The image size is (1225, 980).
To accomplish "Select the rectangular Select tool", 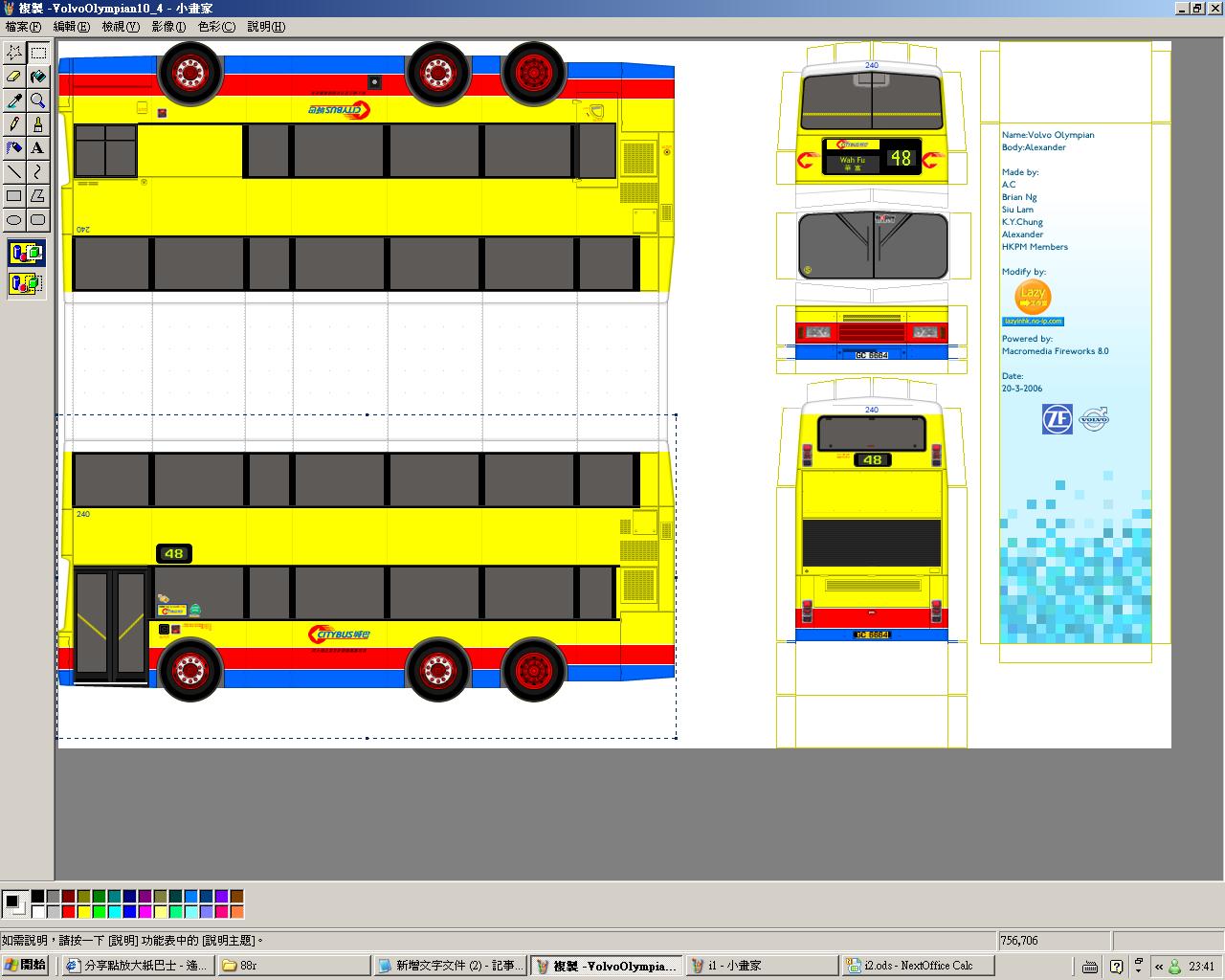I will tap(38, 53).
